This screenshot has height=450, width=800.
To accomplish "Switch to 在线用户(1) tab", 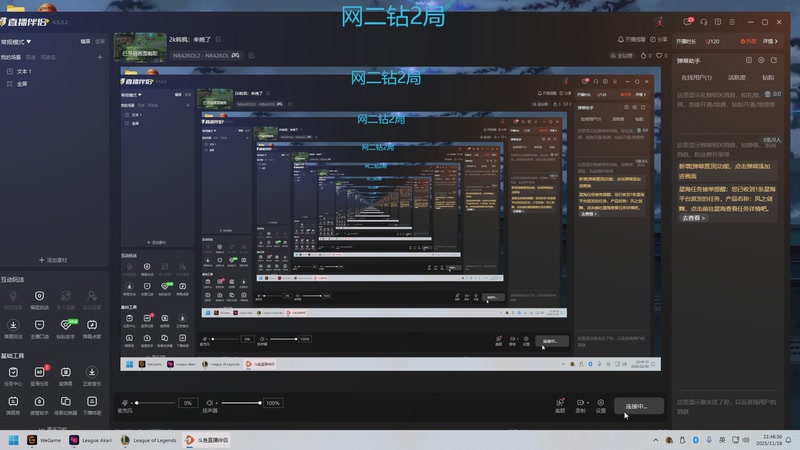I will (x=696, y=78).
